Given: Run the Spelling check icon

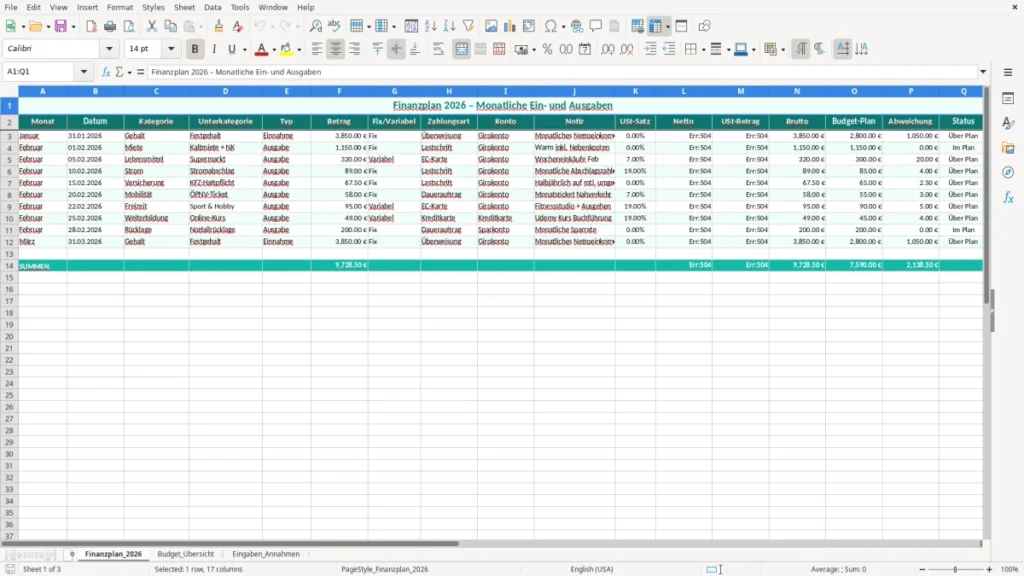Looking at the screenshot, I should coord(334,26).
